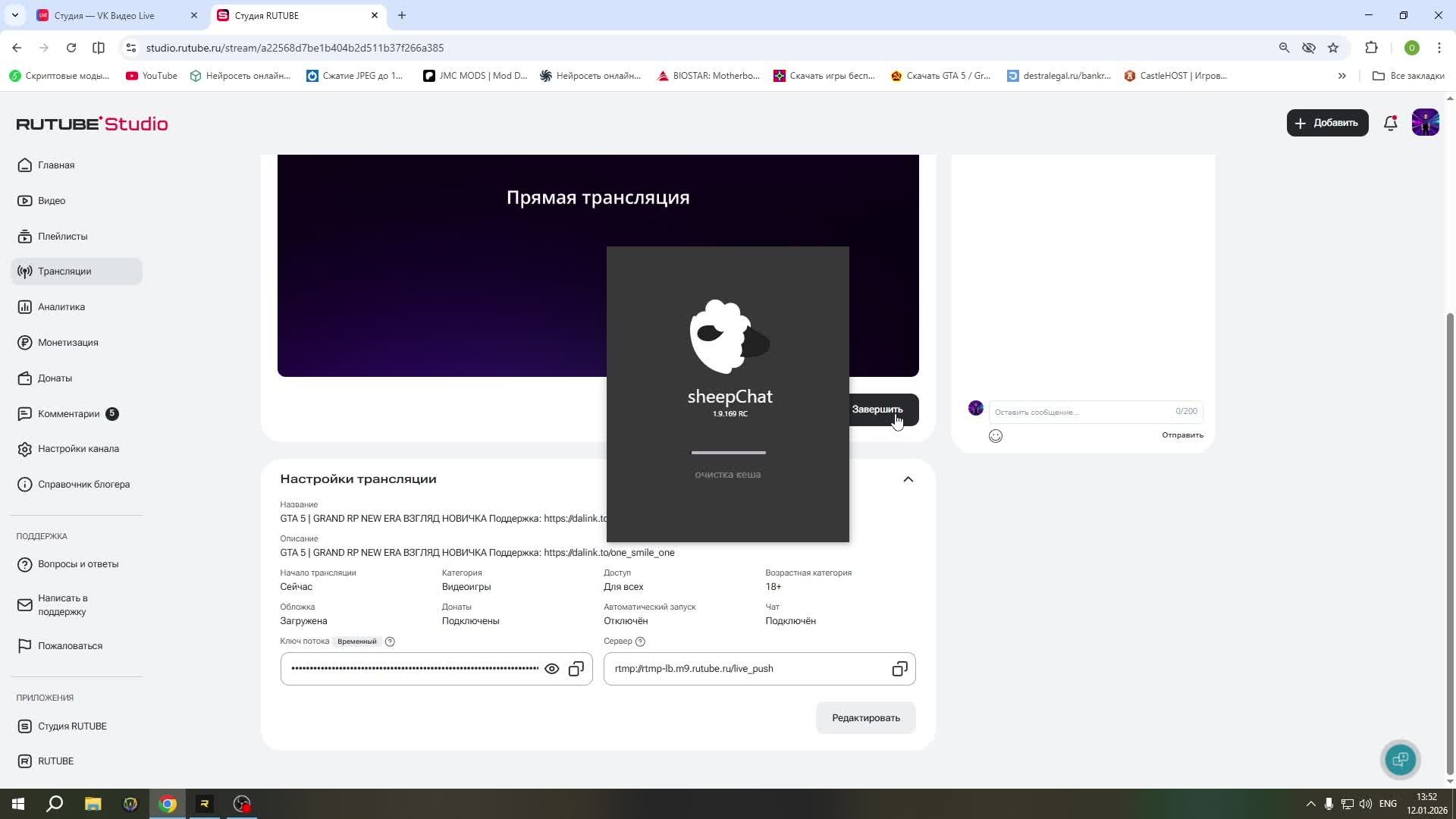
Task: Switch to the Студия — VK Видео Live tab
Action: (x=105, y=15)
